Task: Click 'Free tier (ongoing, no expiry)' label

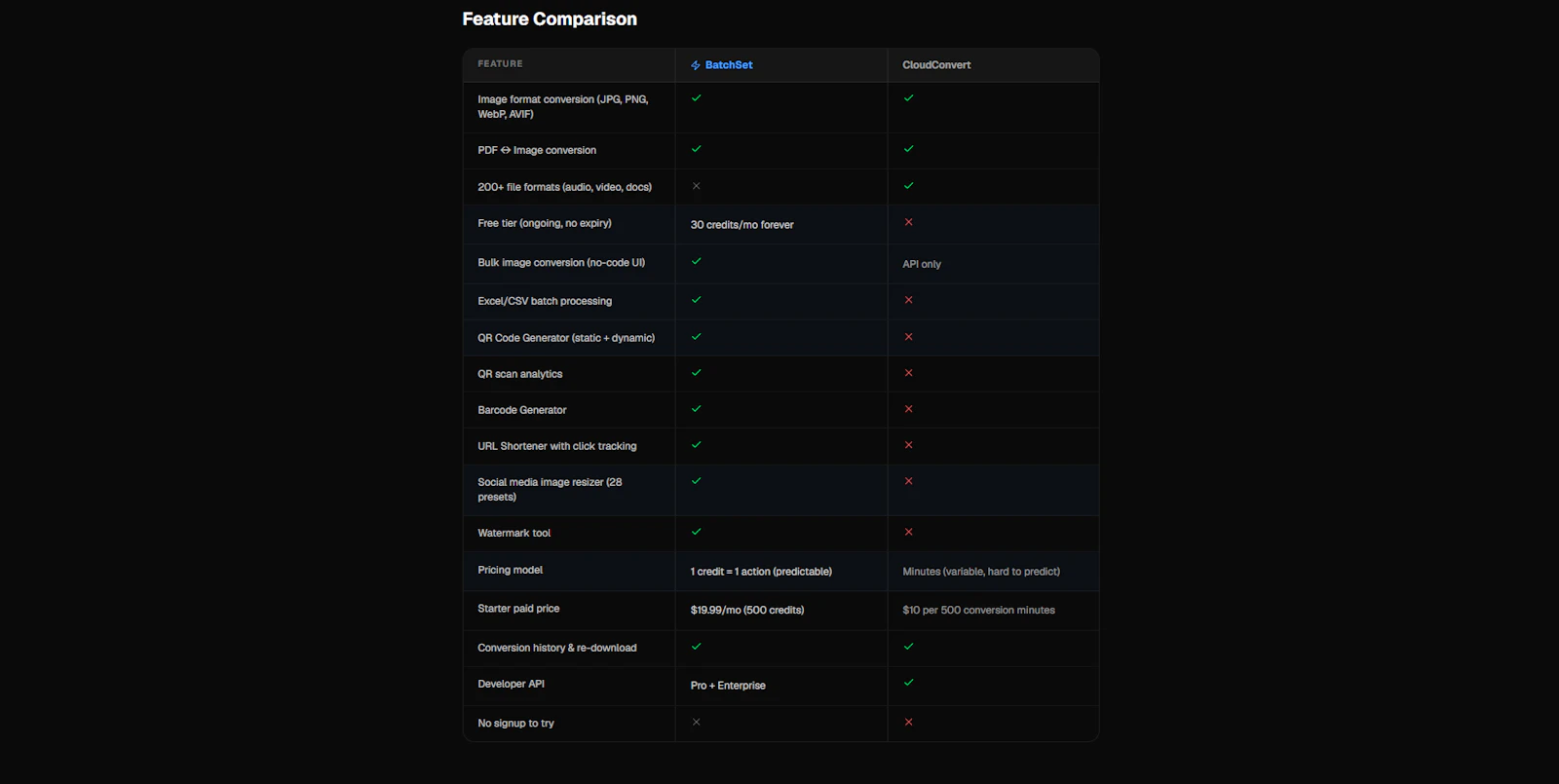Action: click(x=545, y=223)
